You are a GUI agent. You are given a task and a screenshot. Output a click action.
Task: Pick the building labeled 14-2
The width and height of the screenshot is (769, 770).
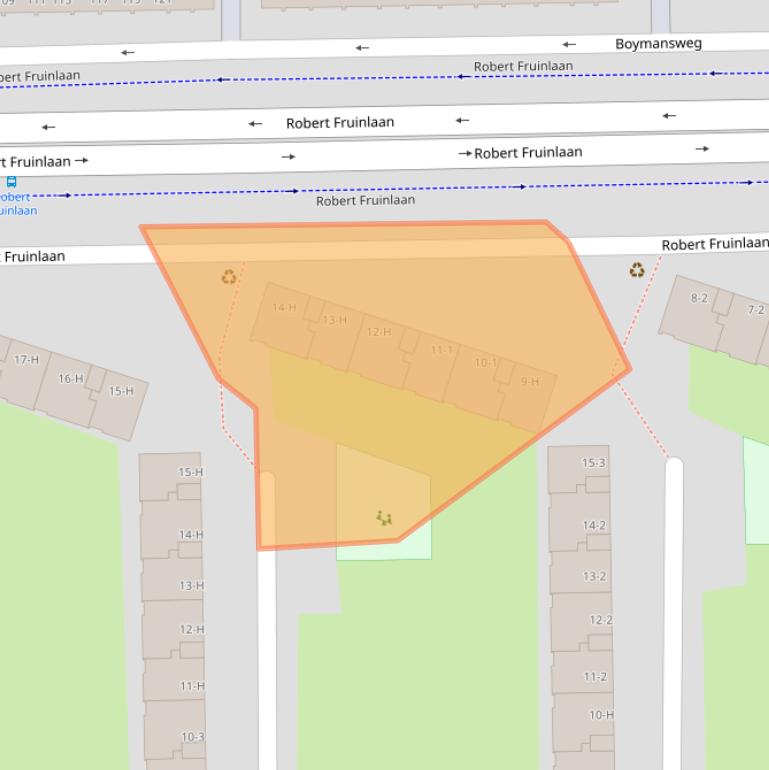(x=593, y=525)
